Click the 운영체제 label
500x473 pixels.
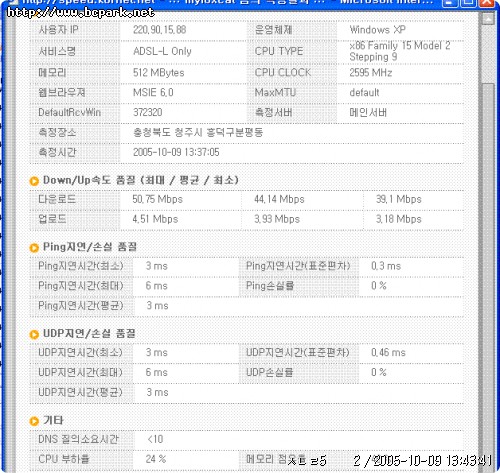point(273,30)
